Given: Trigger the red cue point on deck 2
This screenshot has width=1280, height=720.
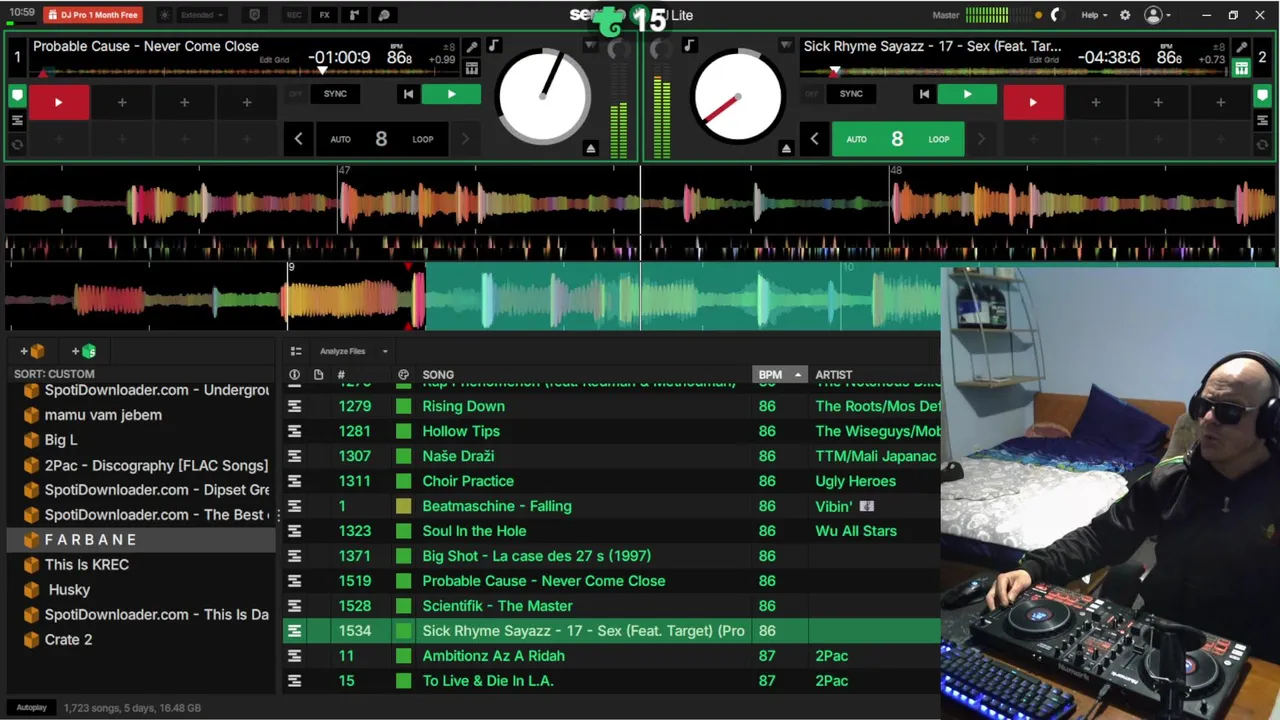Looking at the screenshot, I should pyautogui.click(x=1033, y=102).
